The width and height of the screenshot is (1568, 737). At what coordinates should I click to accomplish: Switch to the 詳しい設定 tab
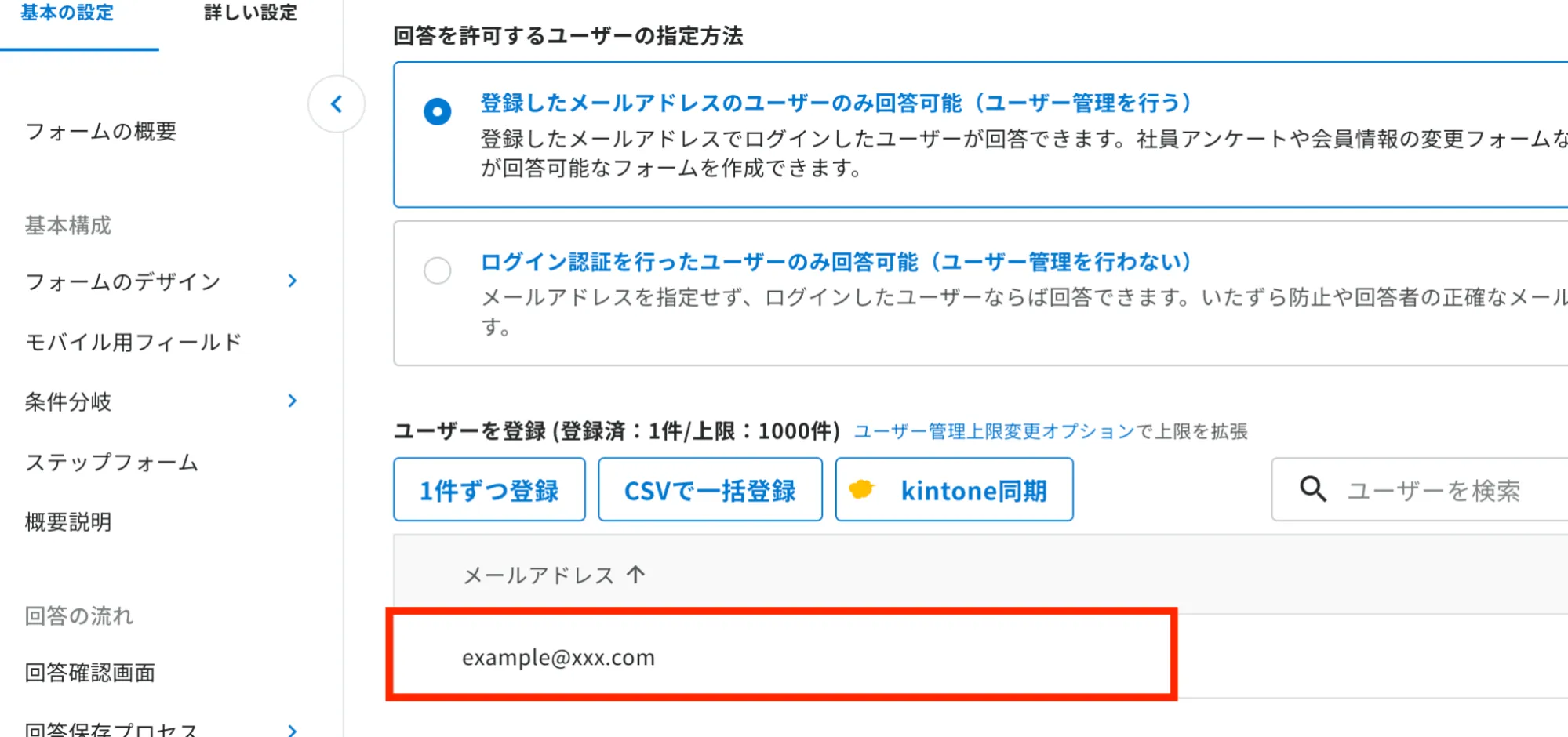250,13
